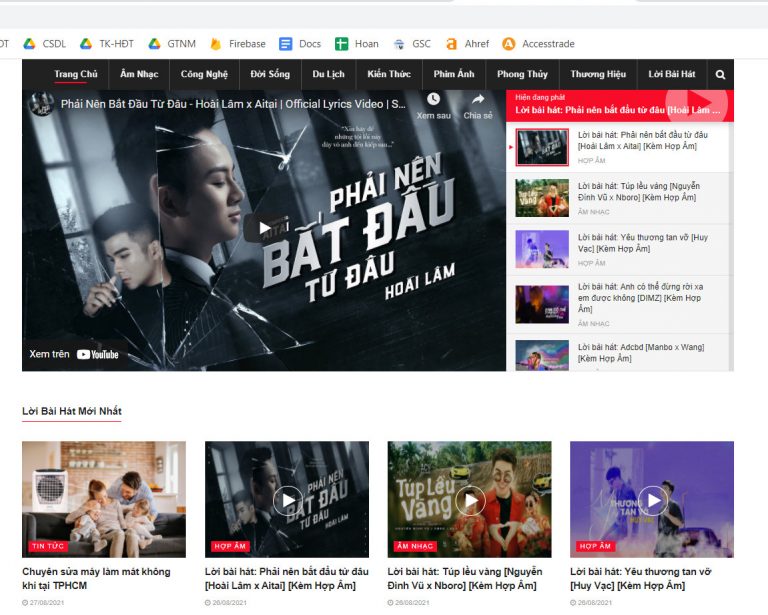This screenshot has width=768, height=615.
Task: Open the GSC bookmark
Action: pyautogui.click(x=412, y=44)
